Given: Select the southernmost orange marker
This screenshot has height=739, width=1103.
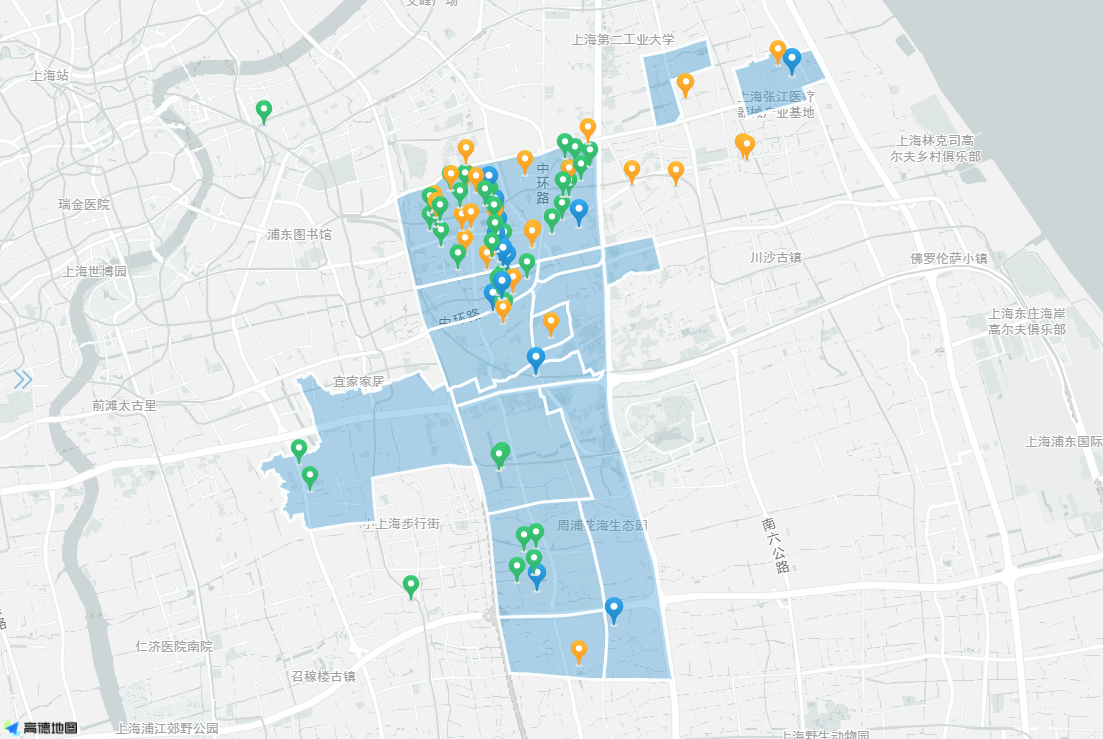Looking at the screenshot, I should 578,652.
